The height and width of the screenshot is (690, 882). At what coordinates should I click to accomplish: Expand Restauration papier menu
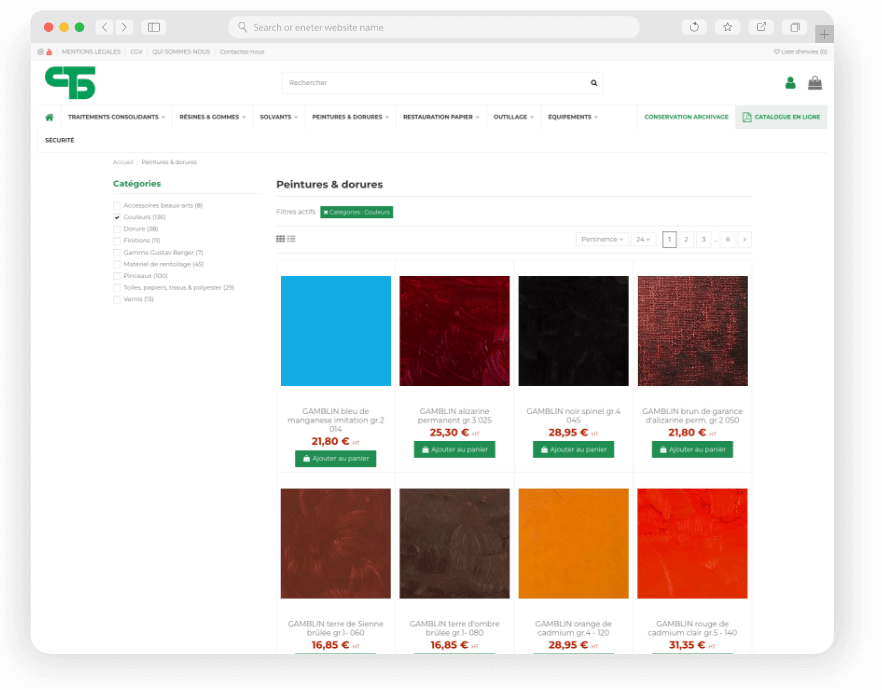(441, 117)
